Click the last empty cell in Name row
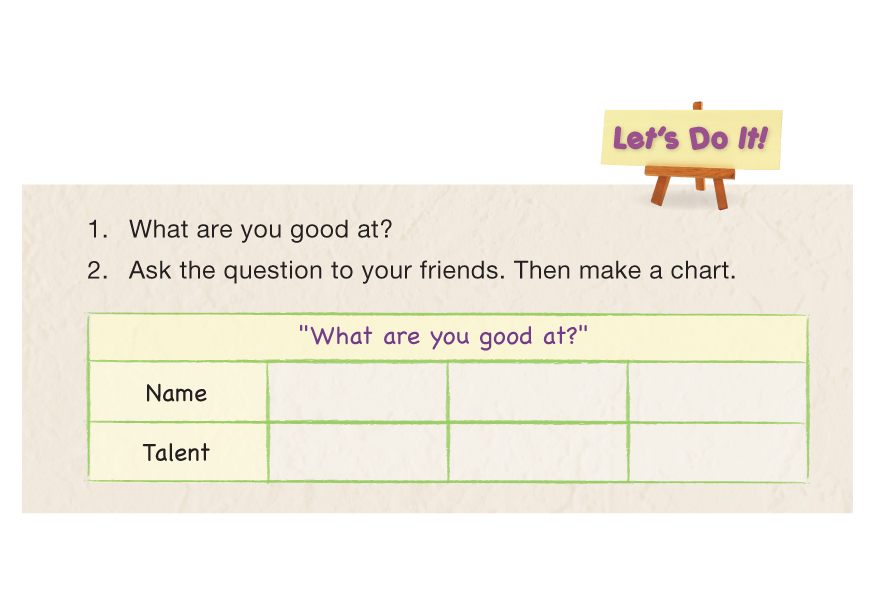Image resolution: width=873 pixels, height=612 pixels. coord(717,392)
